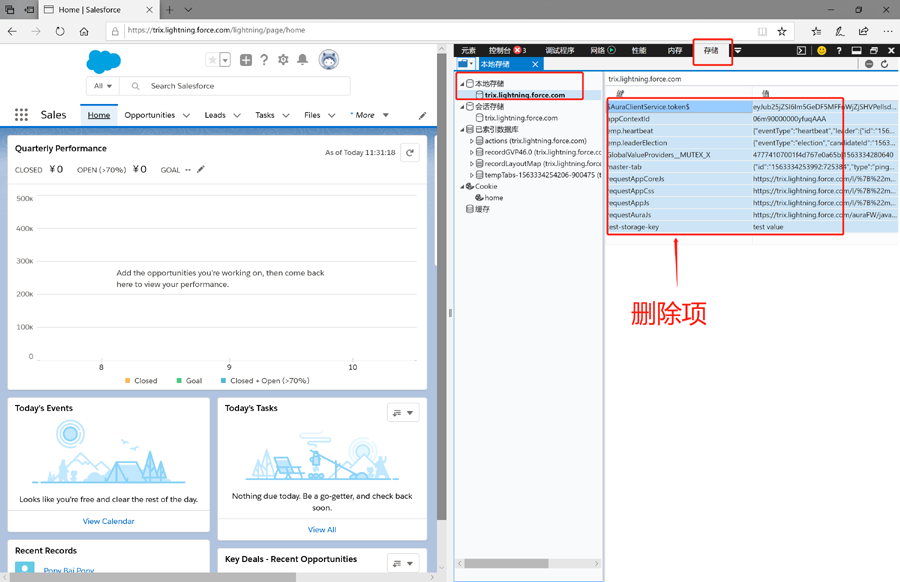Select trix.lightning.force.com under 本地存储
Image resolution: width=900 pixels, height=582 pixels.
coord(525,95)
